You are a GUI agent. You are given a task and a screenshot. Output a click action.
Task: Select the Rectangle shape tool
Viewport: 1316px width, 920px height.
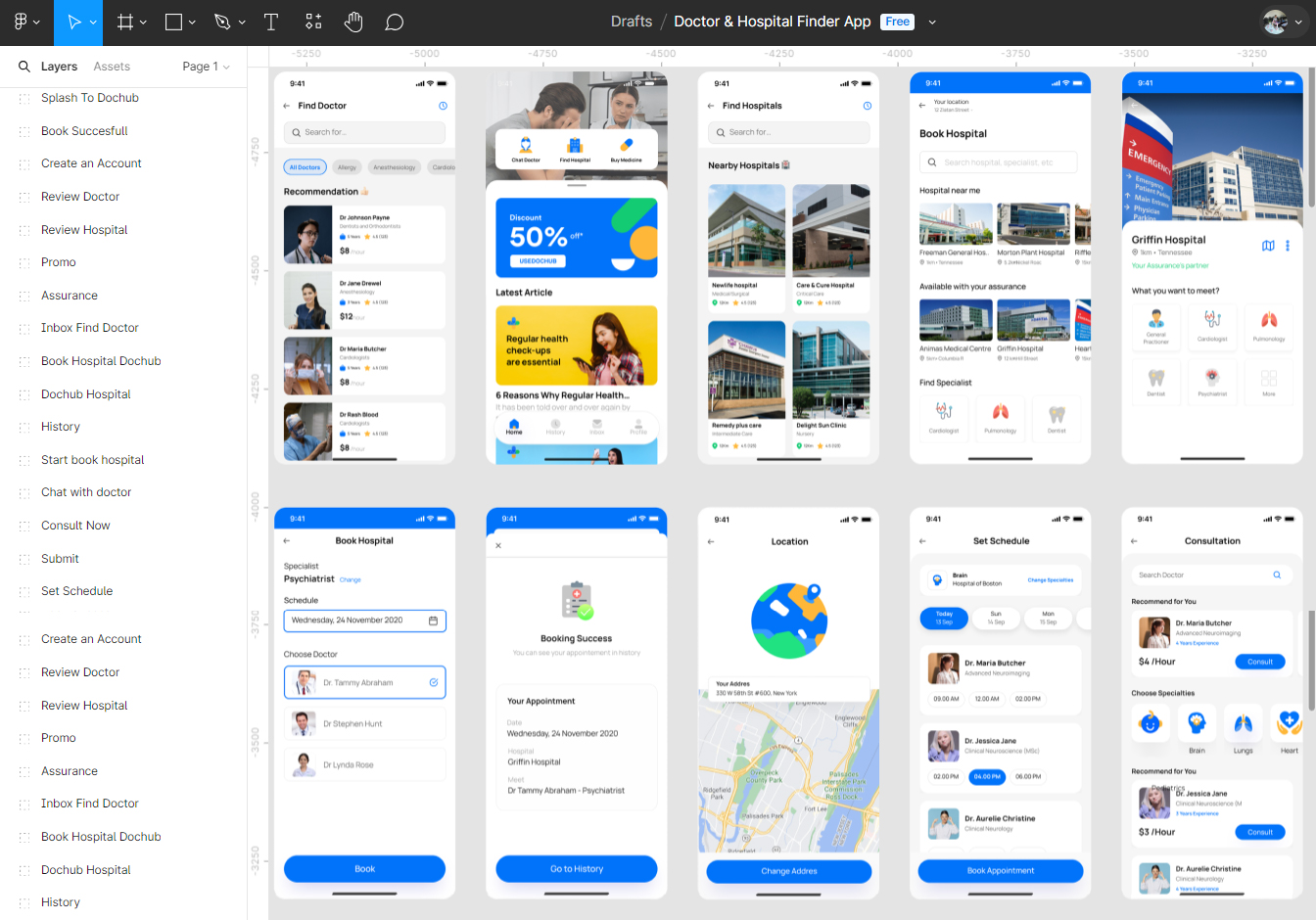[173, 22]
